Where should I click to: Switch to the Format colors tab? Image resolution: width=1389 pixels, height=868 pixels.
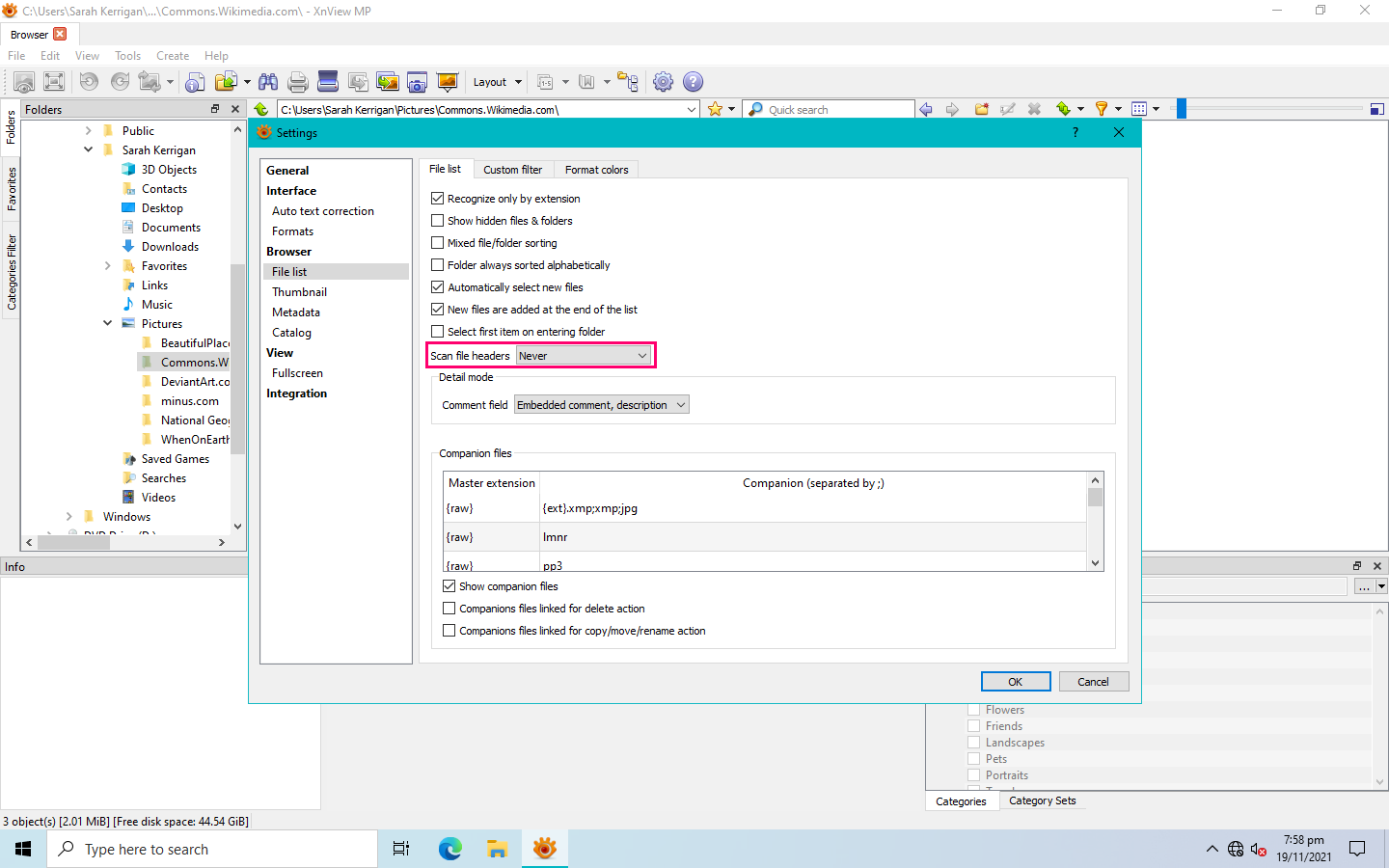coord(596,170)
